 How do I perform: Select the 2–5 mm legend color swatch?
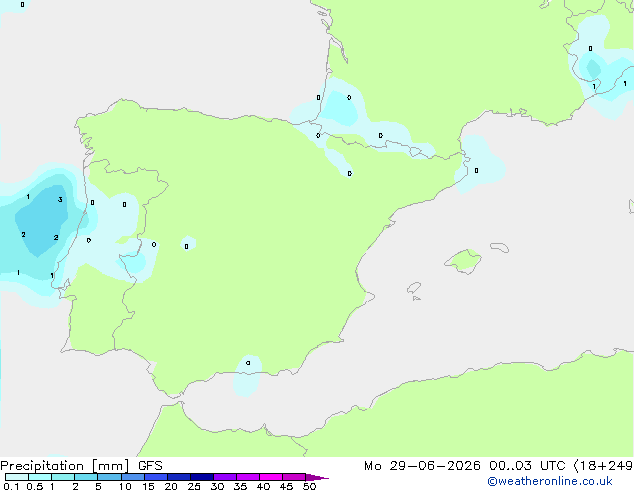(x=86, y=477)
